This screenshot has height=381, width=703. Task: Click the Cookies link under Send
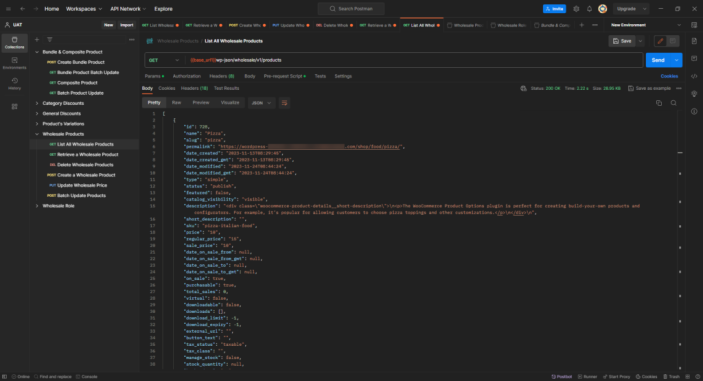pos(669,76)
